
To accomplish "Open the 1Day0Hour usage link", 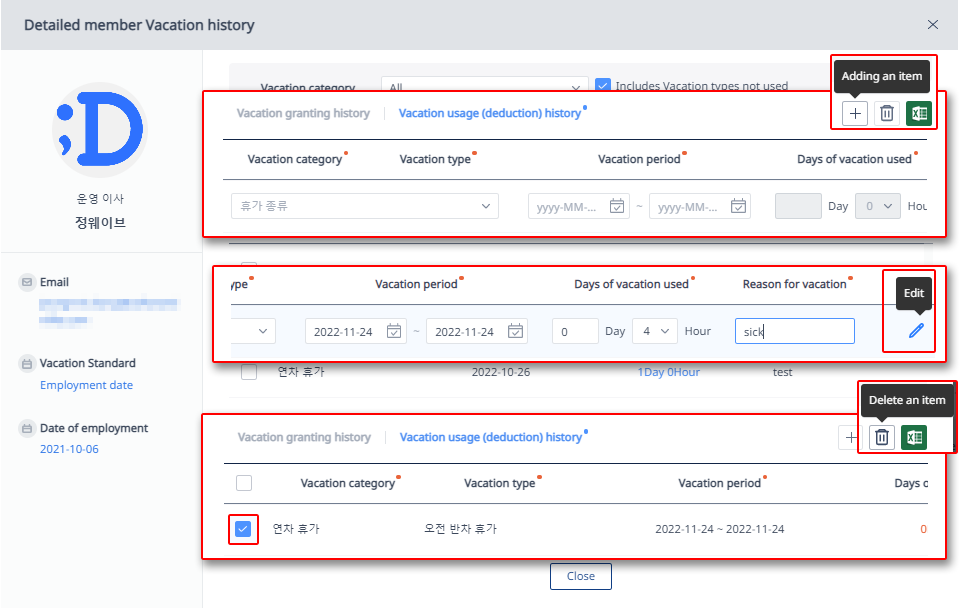I will click(x=670, y=370).
